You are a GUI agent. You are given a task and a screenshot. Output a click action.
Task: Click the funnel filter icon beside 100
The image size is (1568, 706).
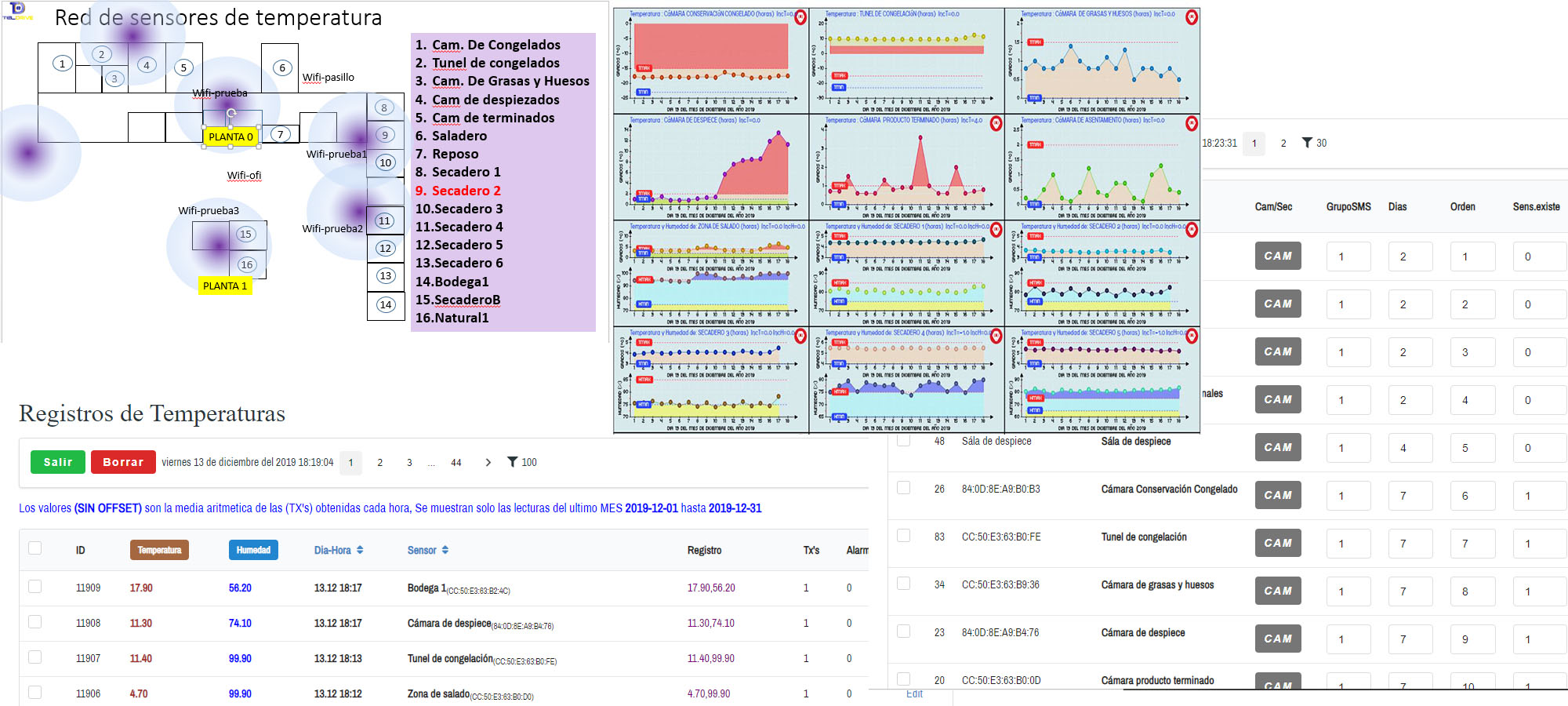click(x=512, y=462)
